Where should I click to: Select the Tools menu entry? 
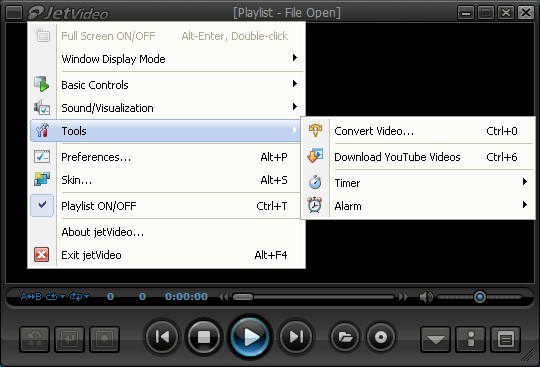click(x=165, y=131)
